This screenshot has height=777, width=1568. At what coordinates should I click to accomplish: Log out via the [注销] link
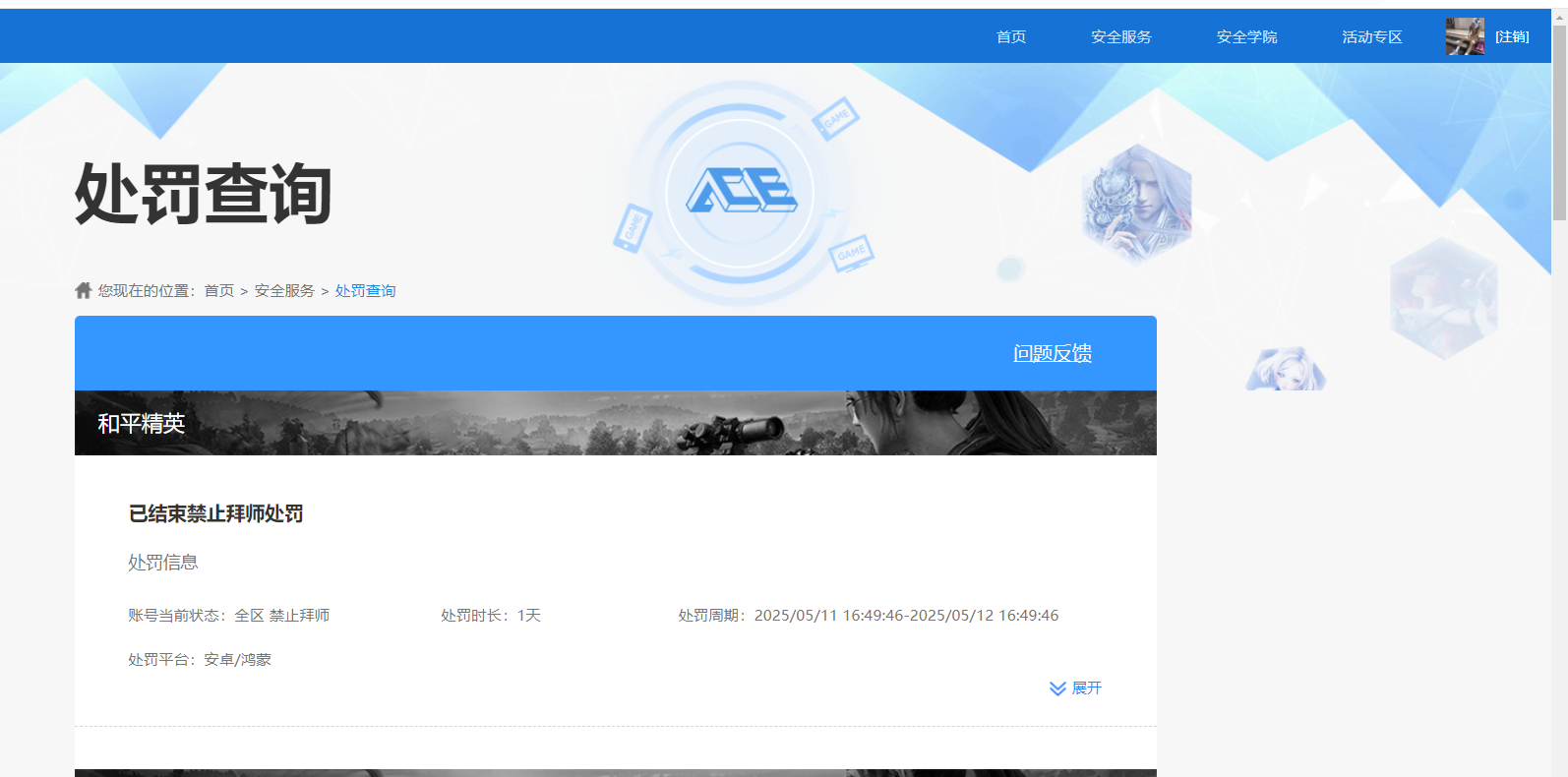(x=1512, y=36)
